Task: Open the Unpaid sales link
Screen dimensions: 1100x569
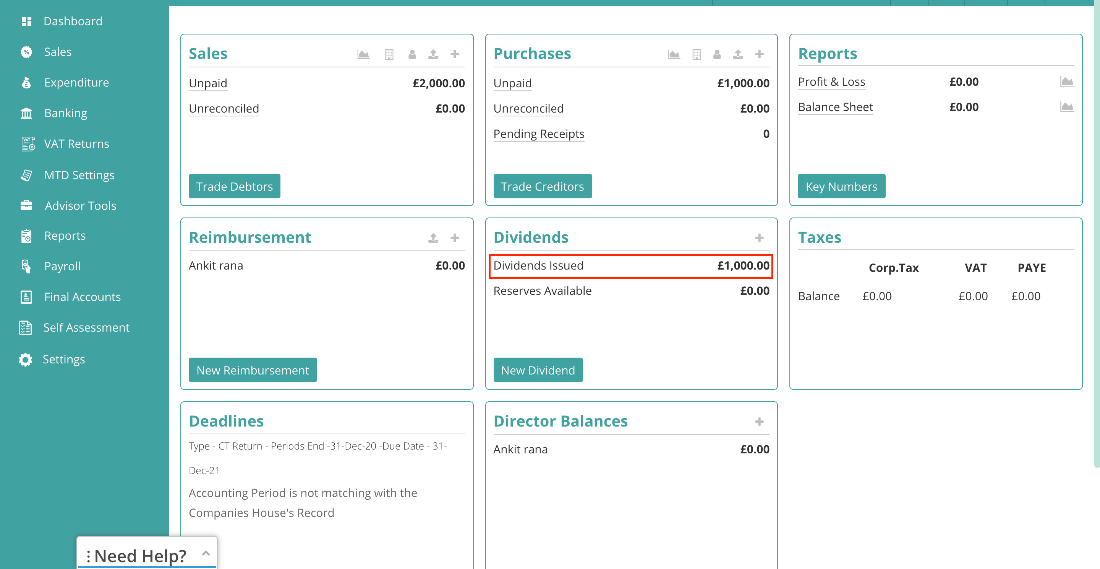Action: (x=208, y=83)
